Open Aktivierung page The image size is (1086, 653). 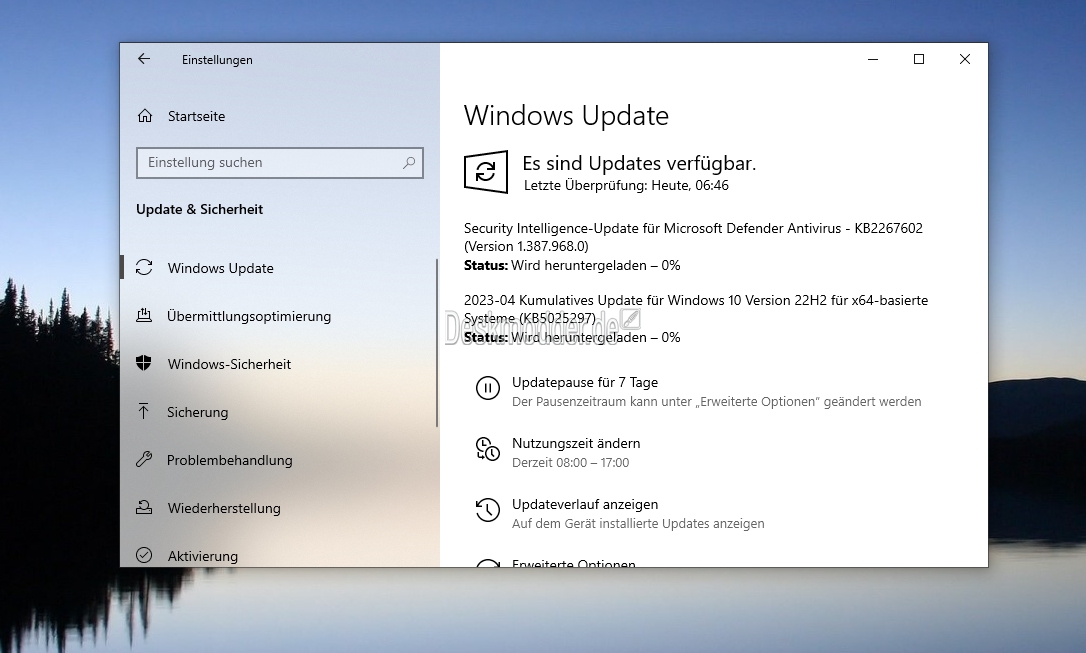(202, 556)
